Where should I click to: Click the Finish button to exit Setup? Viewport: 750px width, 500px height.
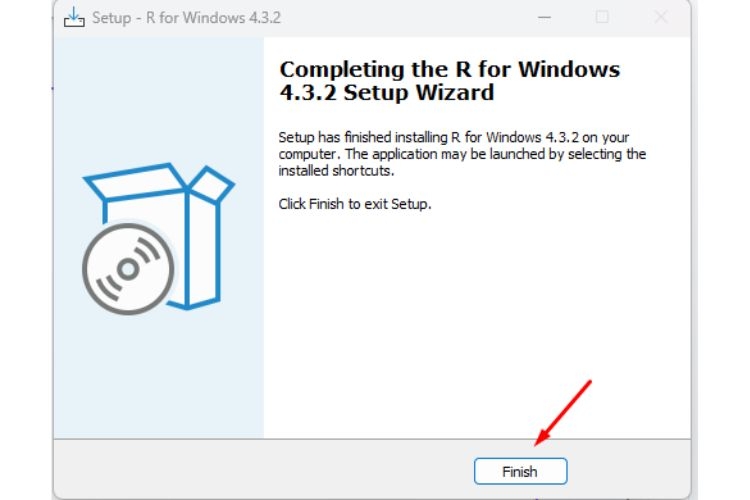click(x=520, y=471)
